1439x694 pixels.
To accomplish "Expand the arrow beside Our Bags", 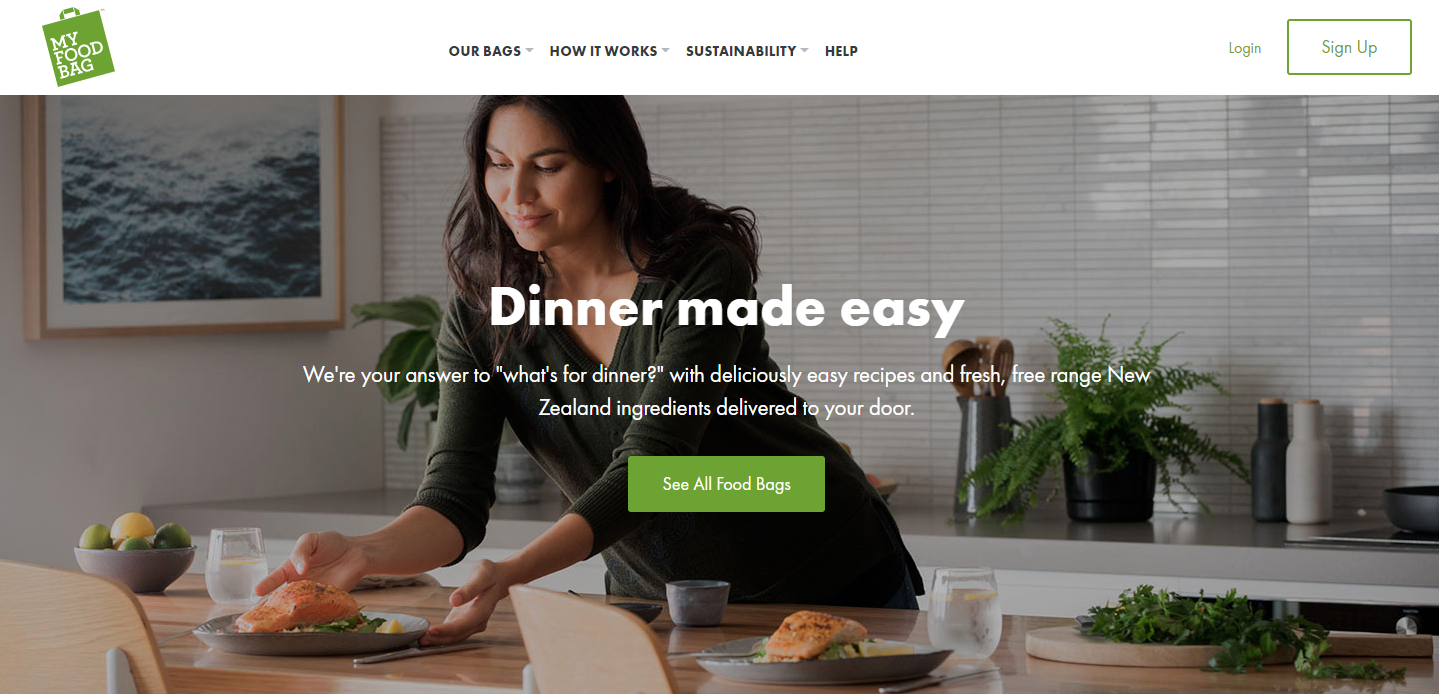I will point(529,51).
